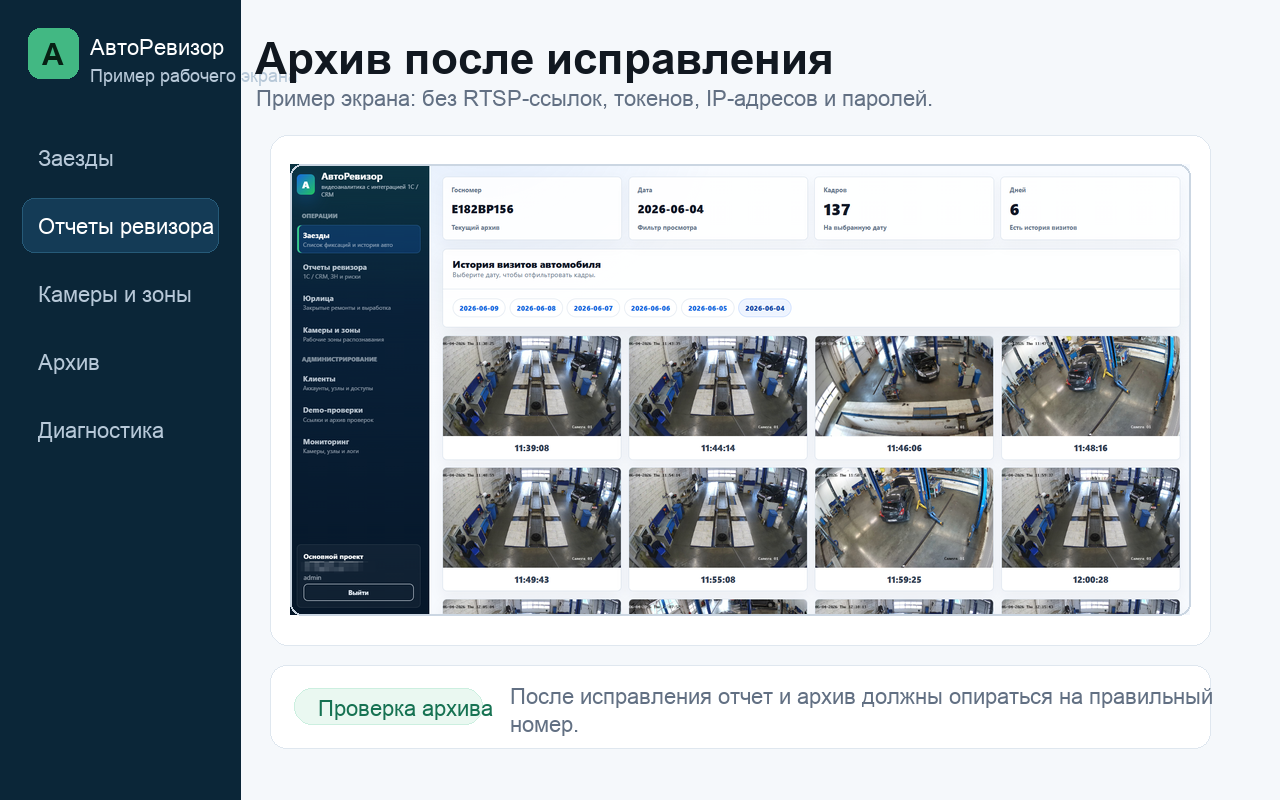This screenshot has width=1280, height=800.
Task: Select the highlighted 2026-06-04 date chip
Action: coord(765,308)
